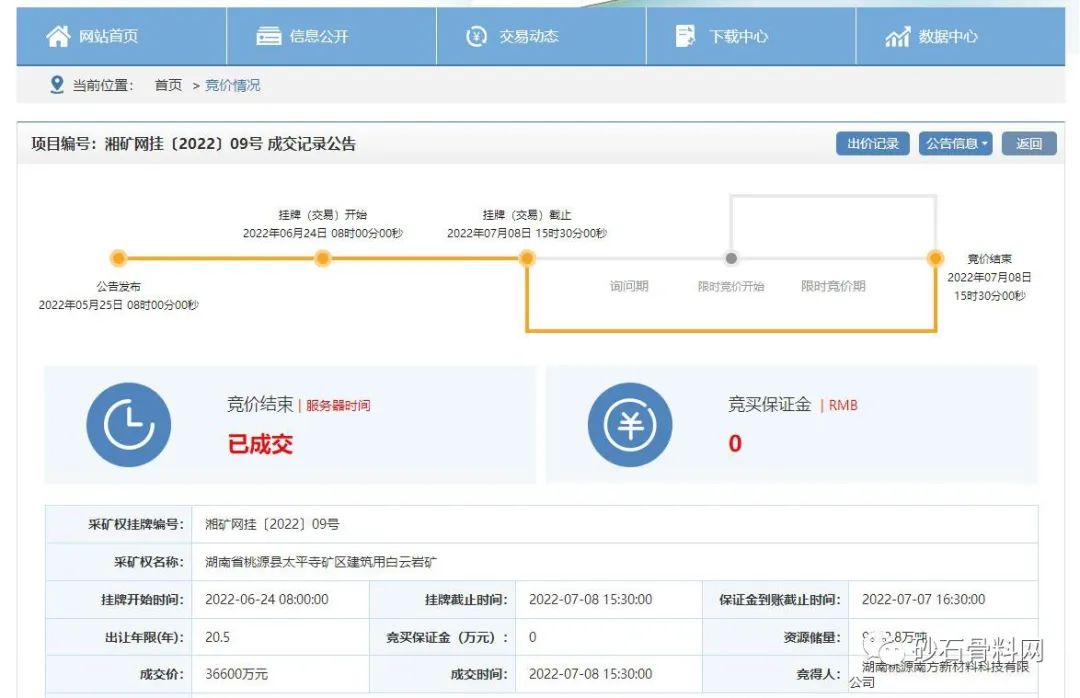Click the card icon beside 信息公开
1080x698 pixels.
268,36
